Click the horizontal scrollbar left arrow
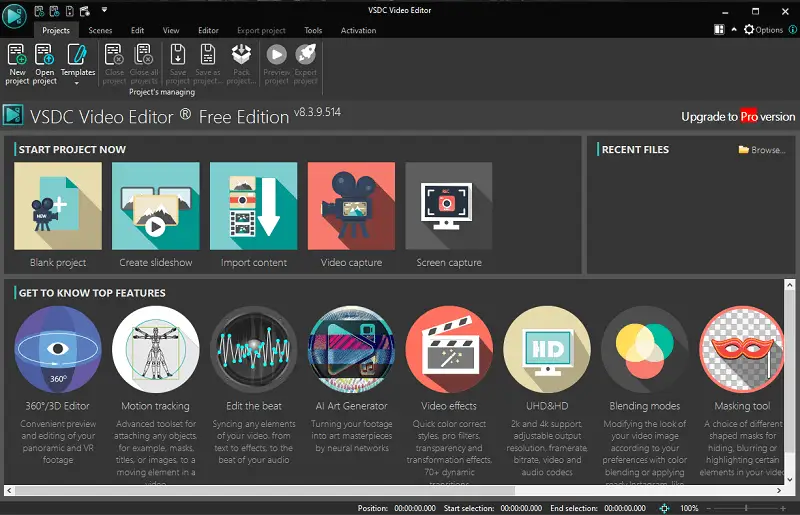Screen dimensions: 800x515 pyautogui.click(x=9, y=491)
